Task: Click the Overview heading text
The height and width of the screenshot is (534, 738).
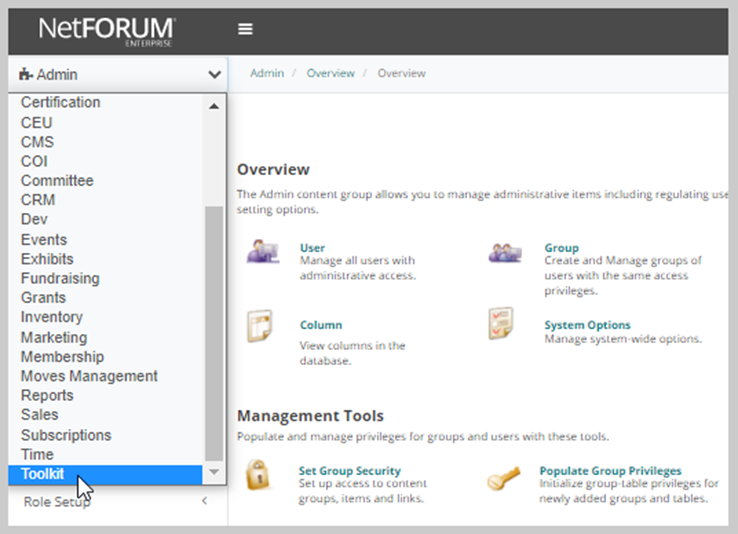Action: [x=273, y=169]
